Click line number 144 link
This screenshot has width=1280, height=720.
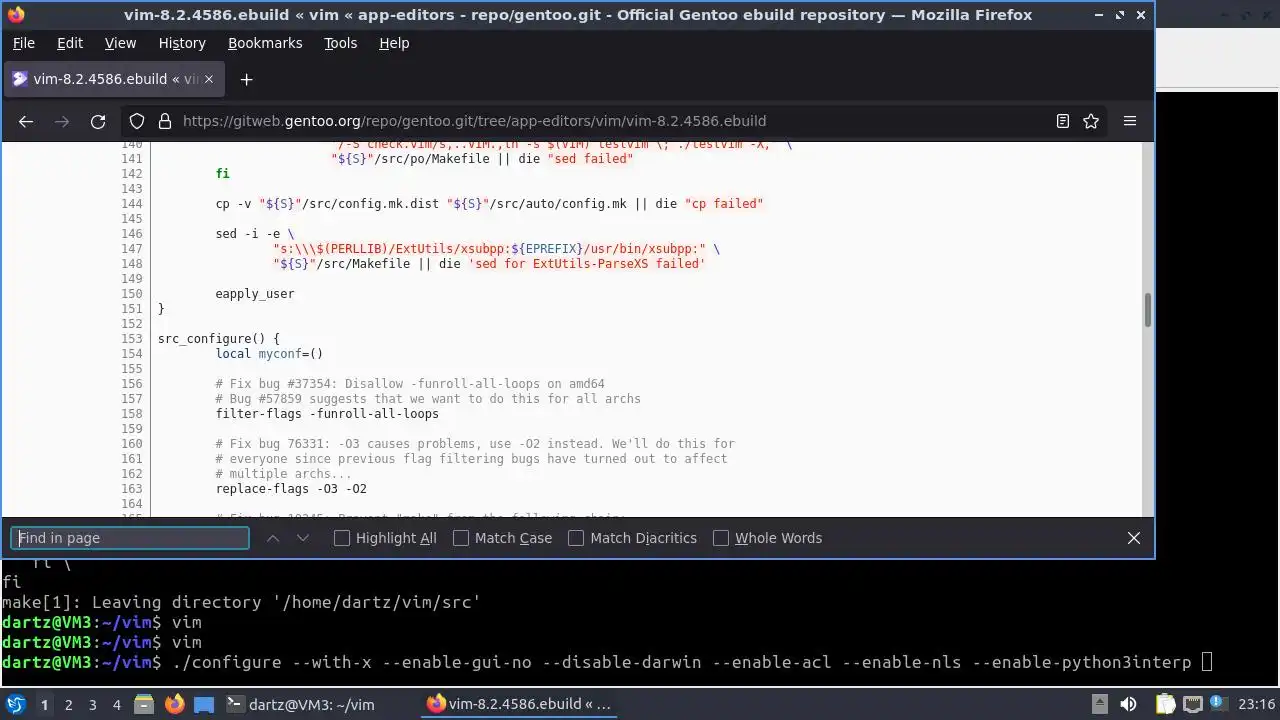point(132,204)
